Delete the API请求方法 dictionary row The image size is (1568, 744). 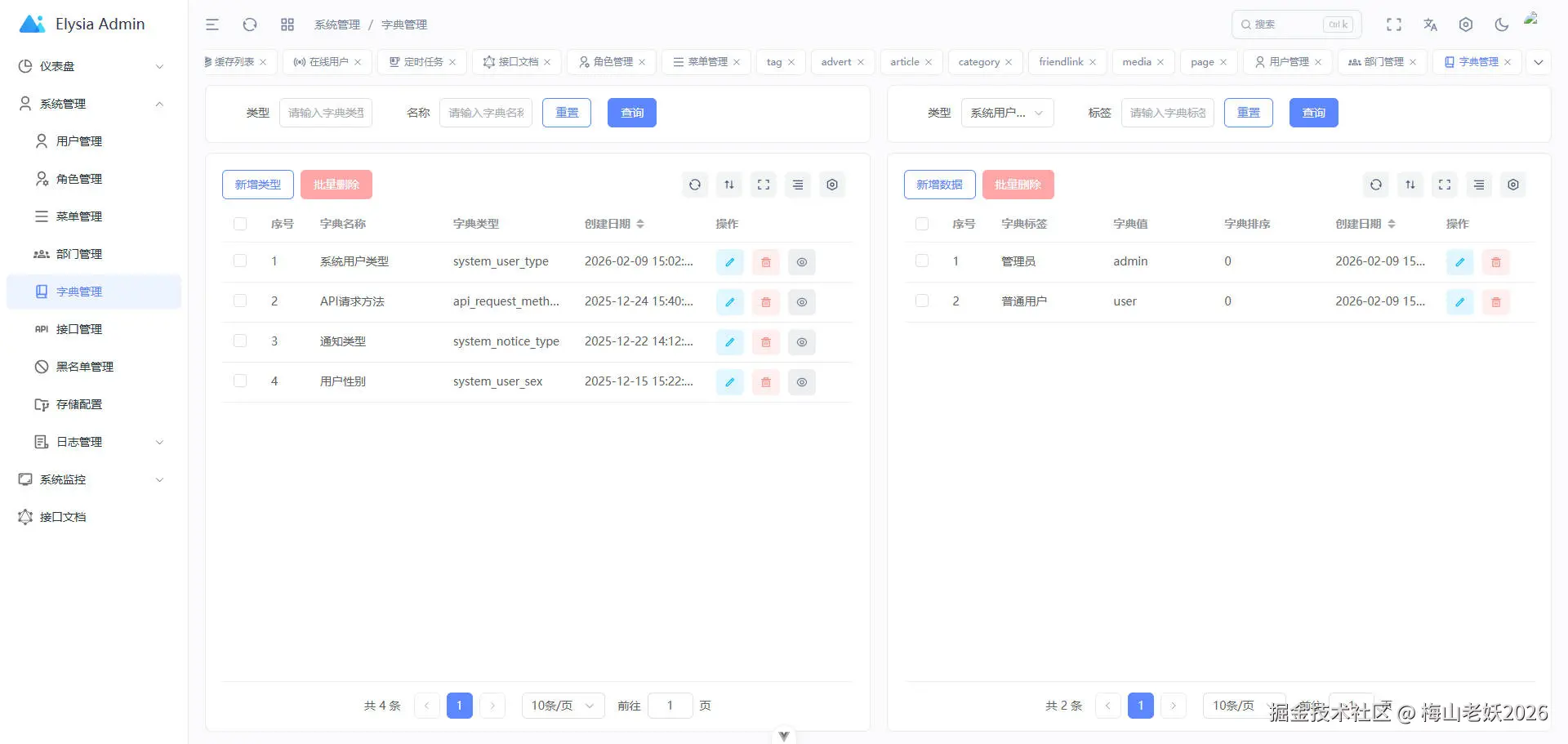coord(766,302)
